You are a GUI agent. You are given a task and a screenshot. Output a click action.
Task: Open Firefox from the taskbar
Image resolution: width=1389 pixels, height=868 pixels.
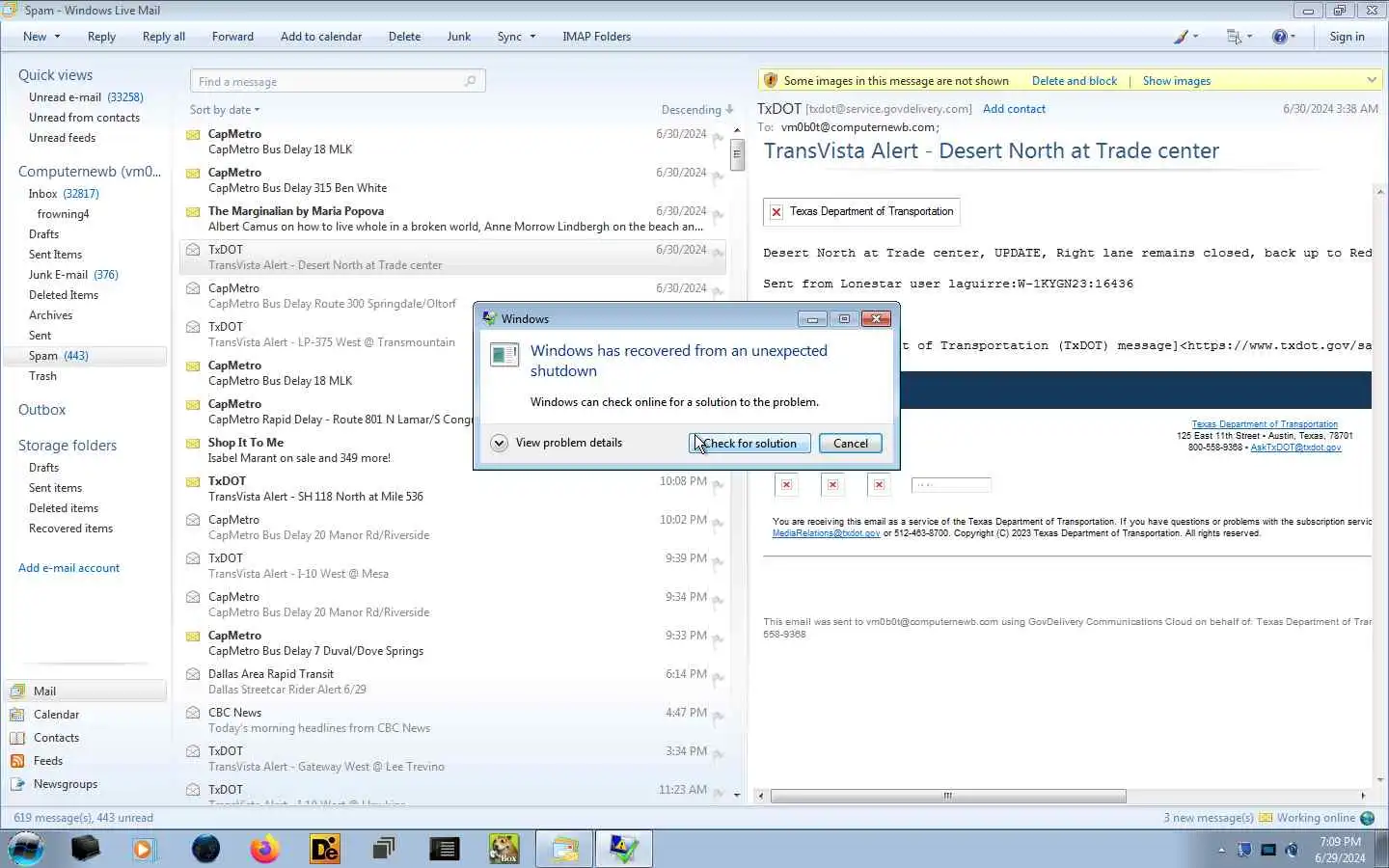264,849
